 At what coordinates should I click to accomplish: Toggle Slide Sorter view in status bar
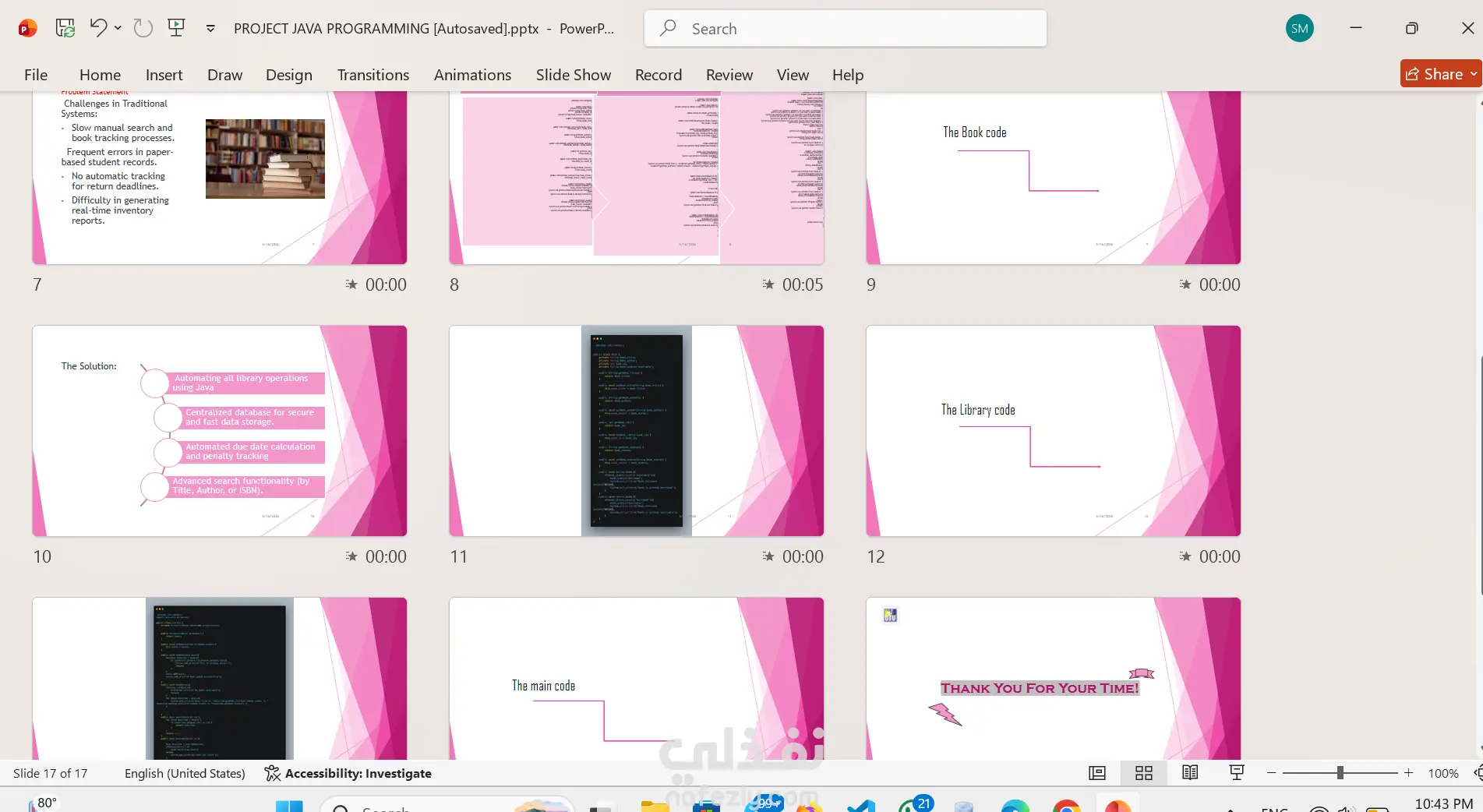coord(1144,773)
